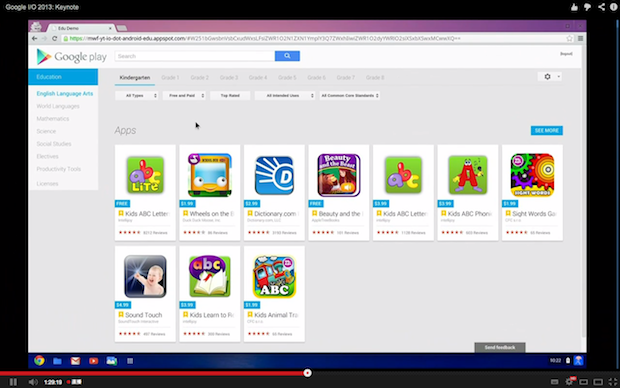Click the Apps section heading
The image size is (620, 388).
125,131
